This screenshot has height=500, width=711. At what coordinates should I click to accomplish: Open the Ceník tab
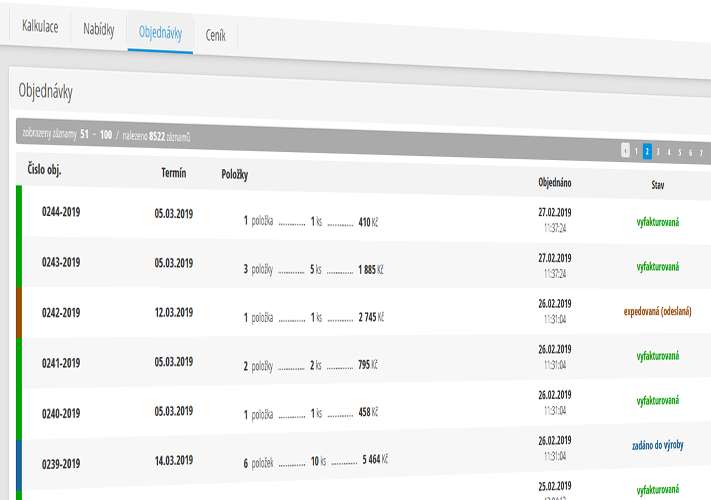[215, 35]
